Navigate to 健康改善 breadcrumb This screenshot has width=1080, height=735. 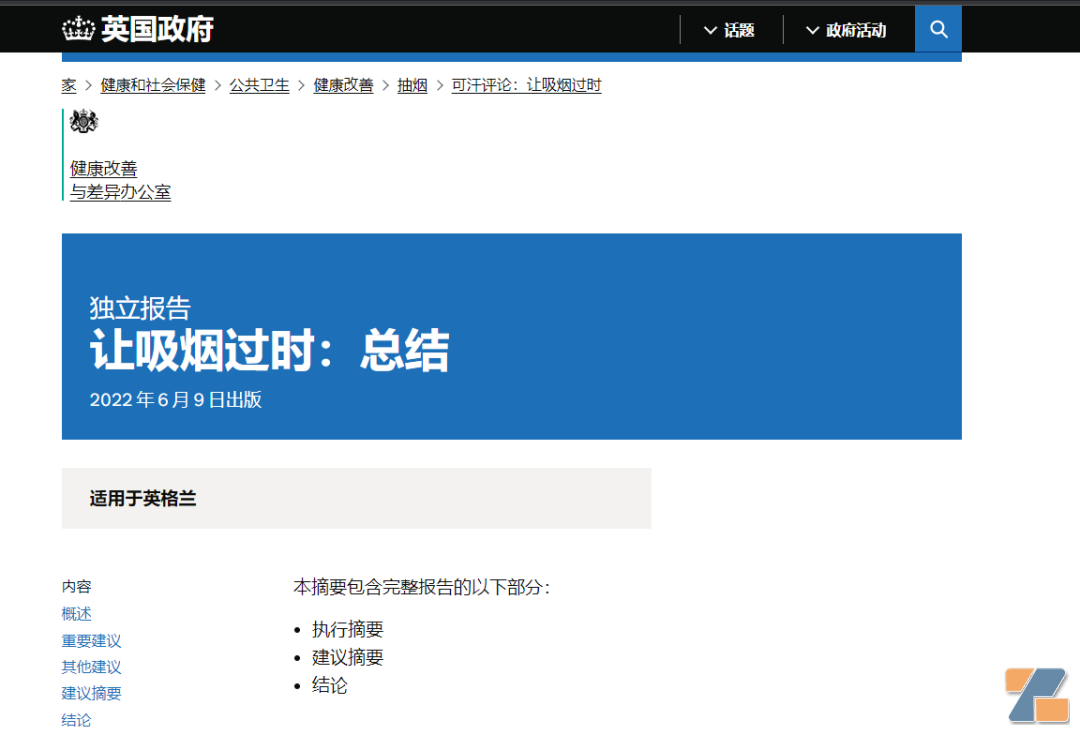tap(343, 86)
